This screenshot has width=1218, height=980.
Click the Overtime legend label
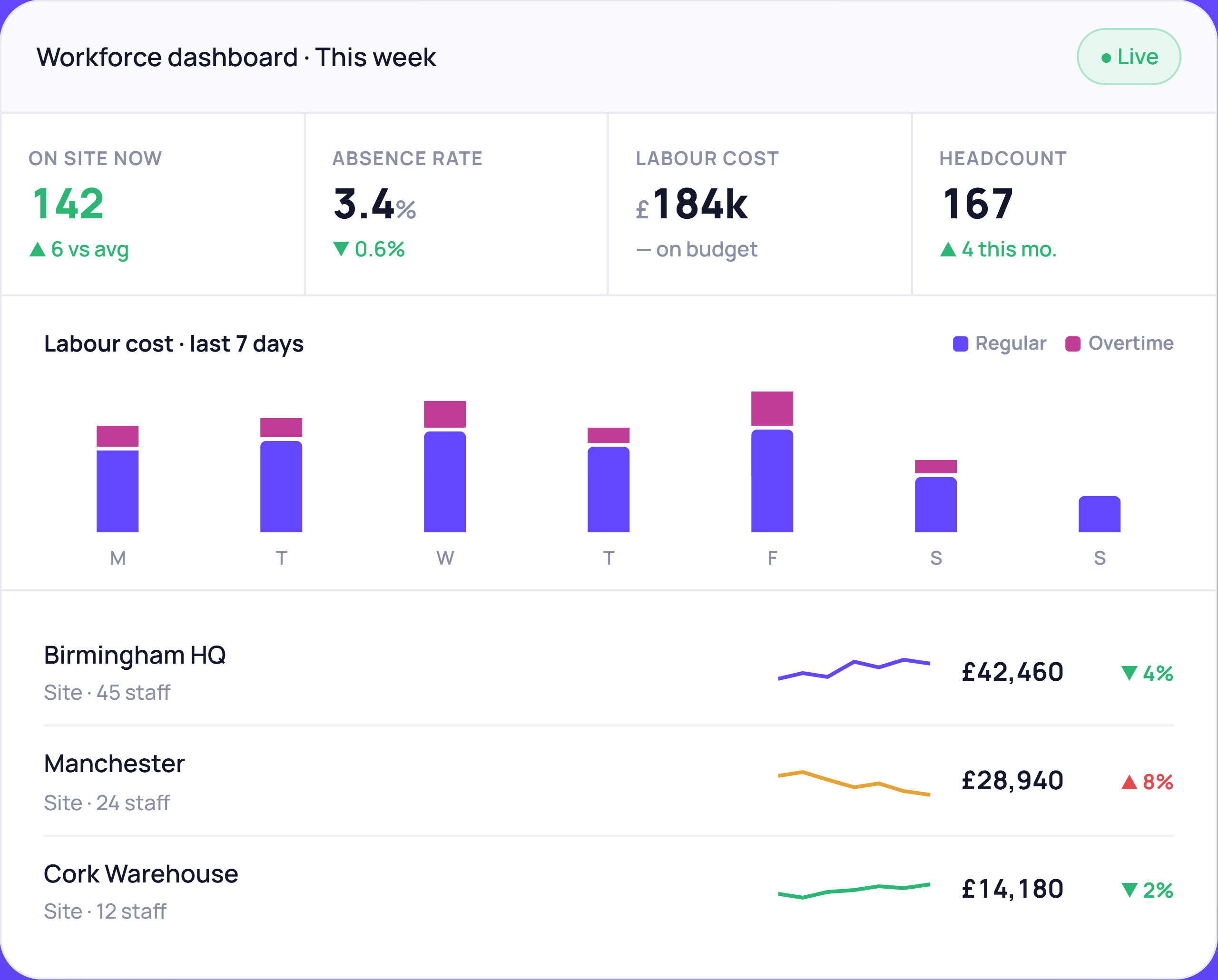(1131, 343)
